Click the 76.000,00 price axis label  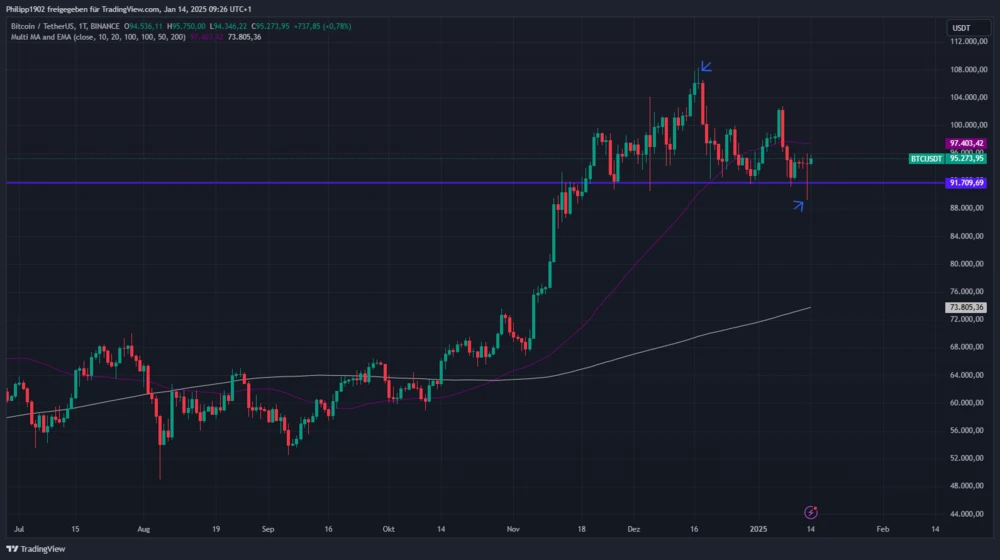[968, 291]
